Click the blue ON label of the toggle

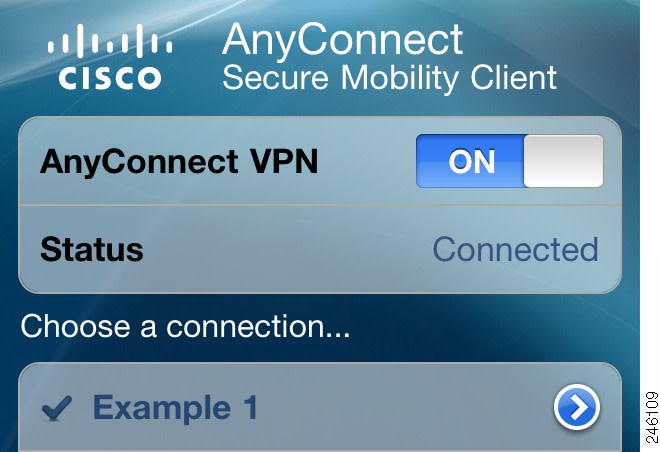471,161
